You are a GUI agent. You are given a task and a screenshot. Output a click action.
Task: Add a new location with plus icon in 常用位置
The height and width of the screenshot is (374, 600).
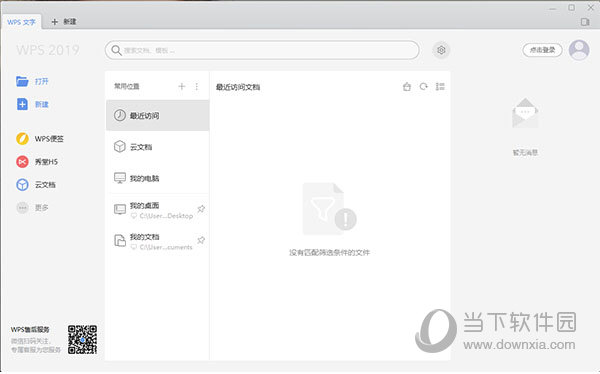pyautogui.click(x=182, y=87)
